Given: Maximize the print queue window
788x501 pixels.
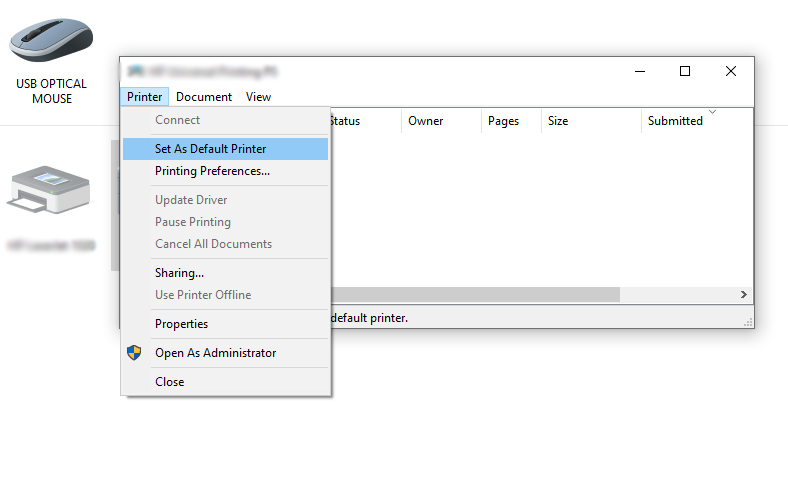Looking at the screenshot, I should [x=684, y=71].
